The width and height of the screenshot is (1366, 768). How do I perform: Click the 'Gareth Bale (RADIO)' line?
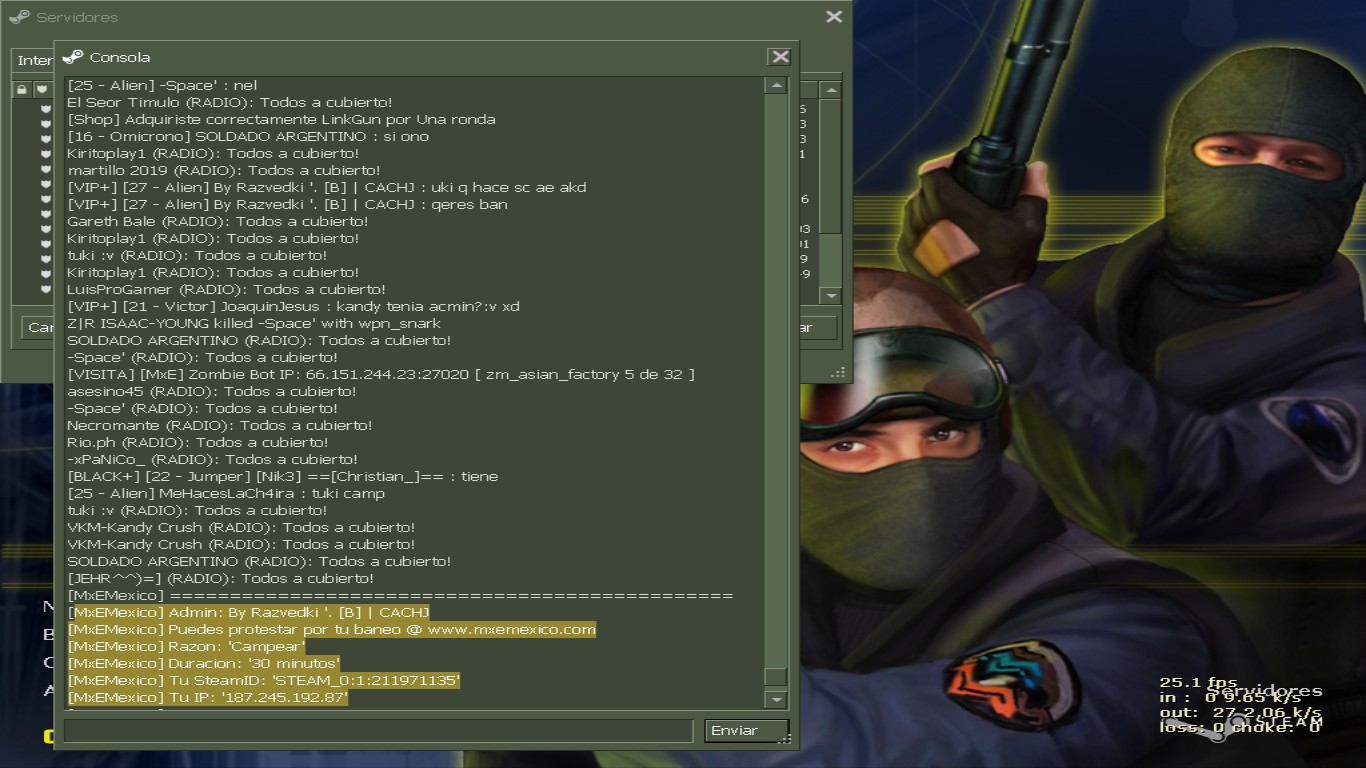218,221
